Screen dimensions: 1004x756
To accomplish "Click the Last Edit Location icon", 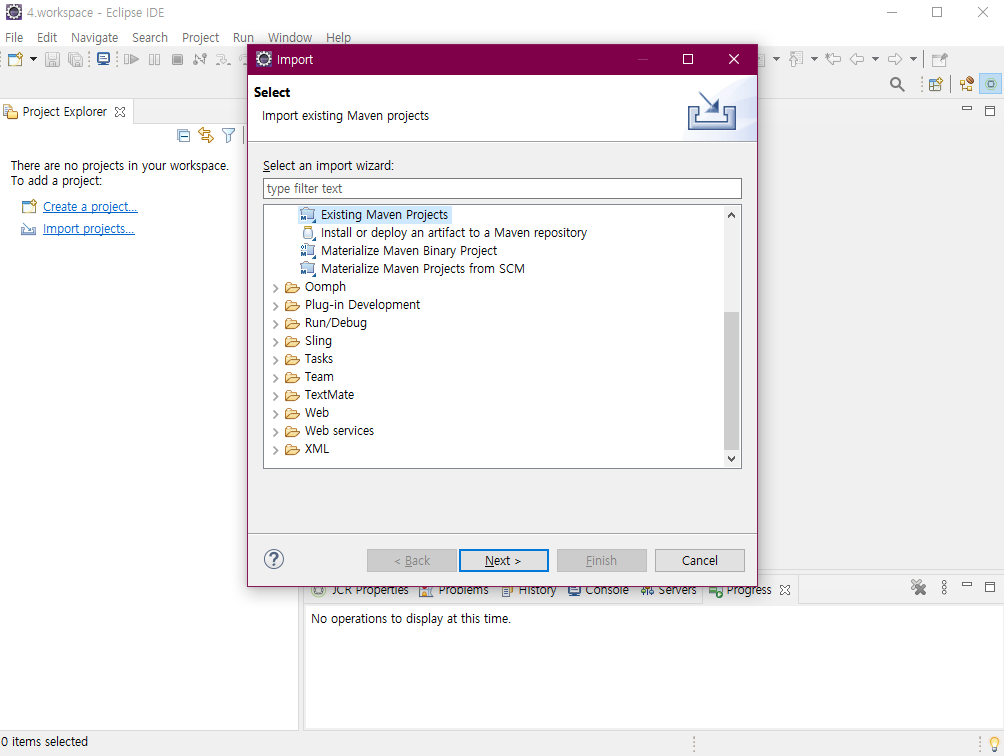I will 833,60.
